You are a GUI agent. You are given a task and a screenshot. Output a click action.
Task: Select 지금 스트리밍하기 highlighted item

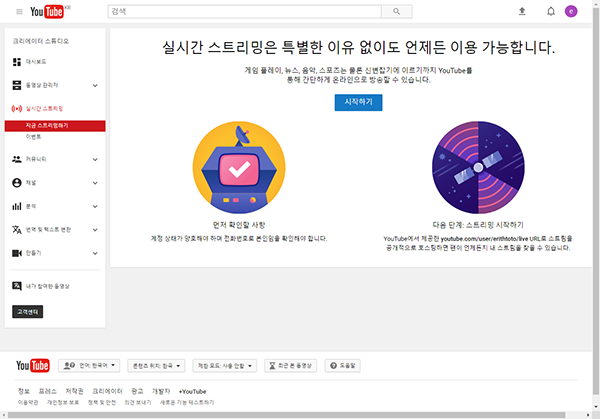tap(55, 126)
